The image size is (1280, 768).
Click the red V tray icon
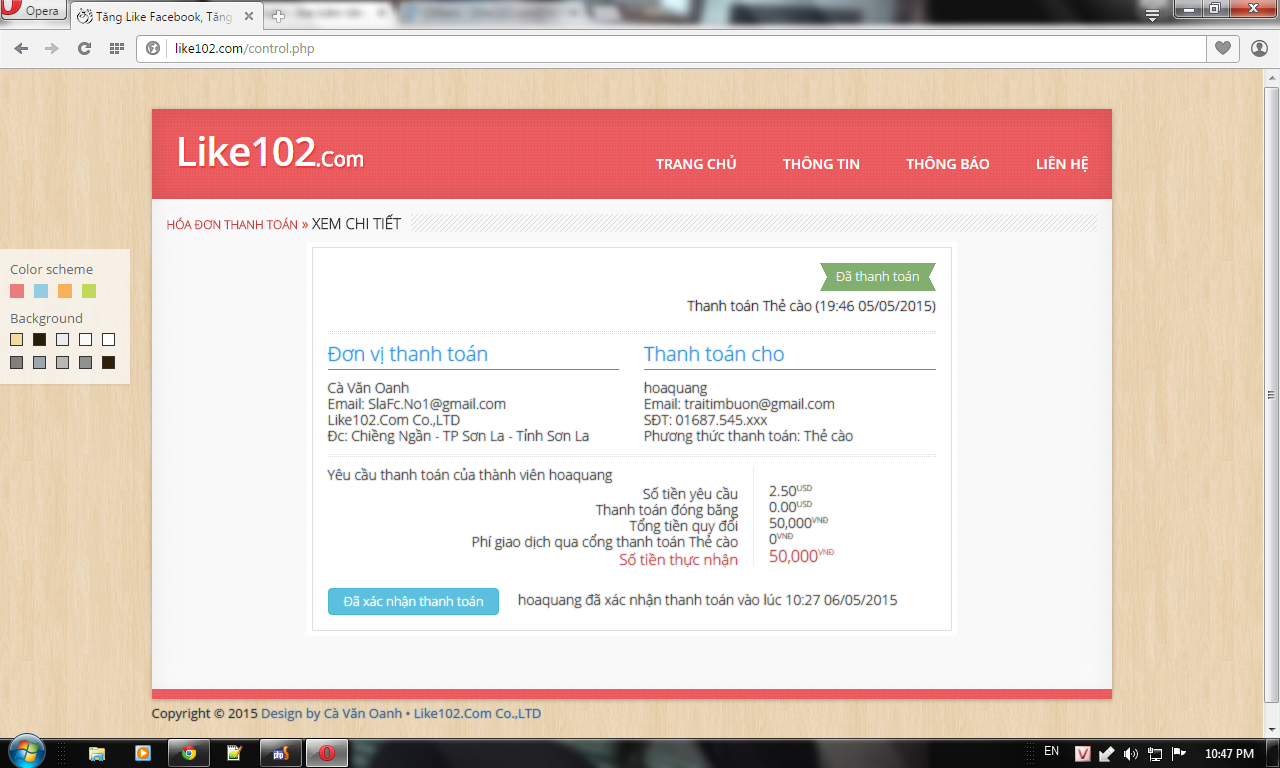pos(1083,753)
